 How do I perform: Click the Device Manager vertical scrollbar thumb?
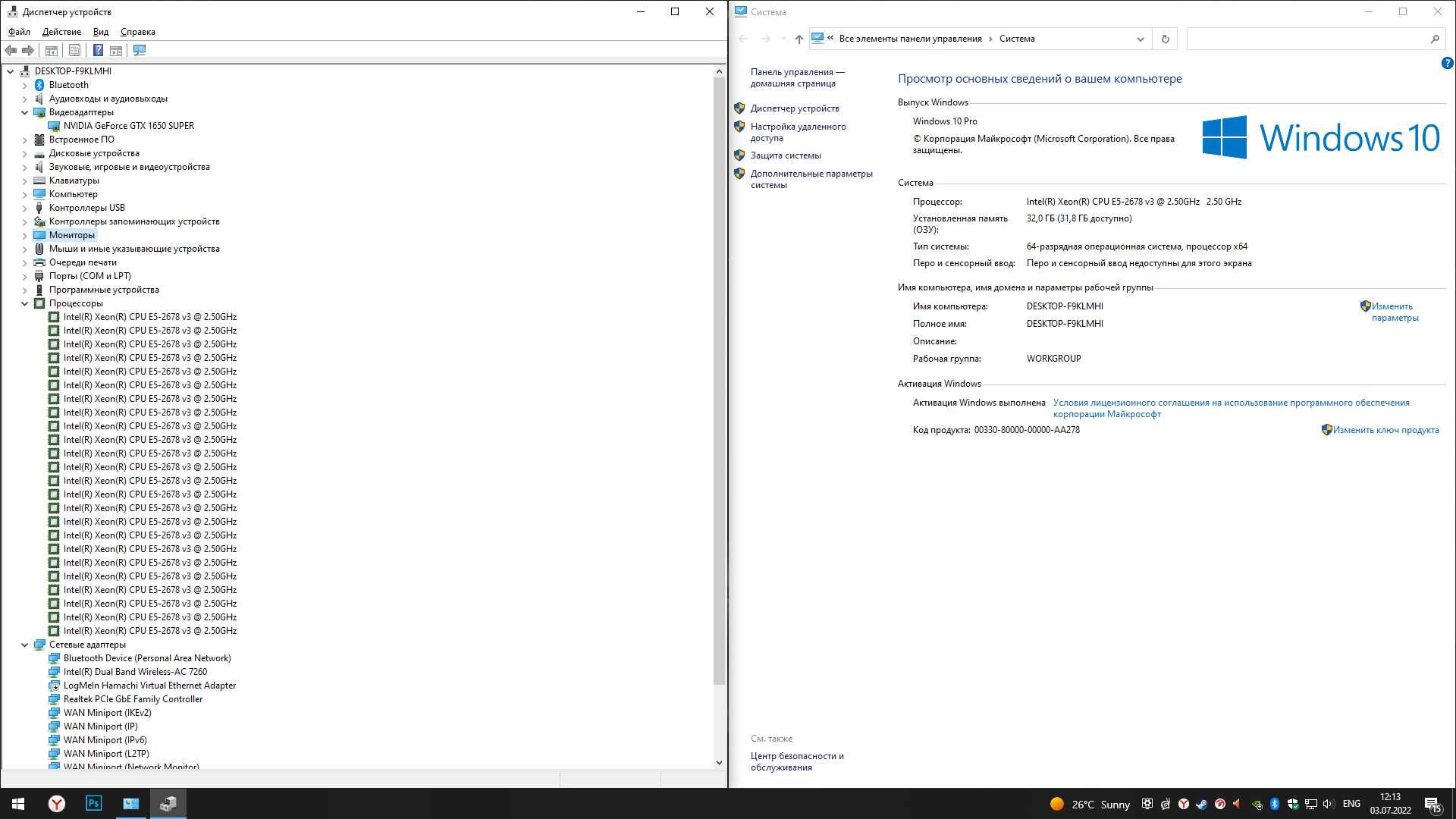tap(720, 381)
